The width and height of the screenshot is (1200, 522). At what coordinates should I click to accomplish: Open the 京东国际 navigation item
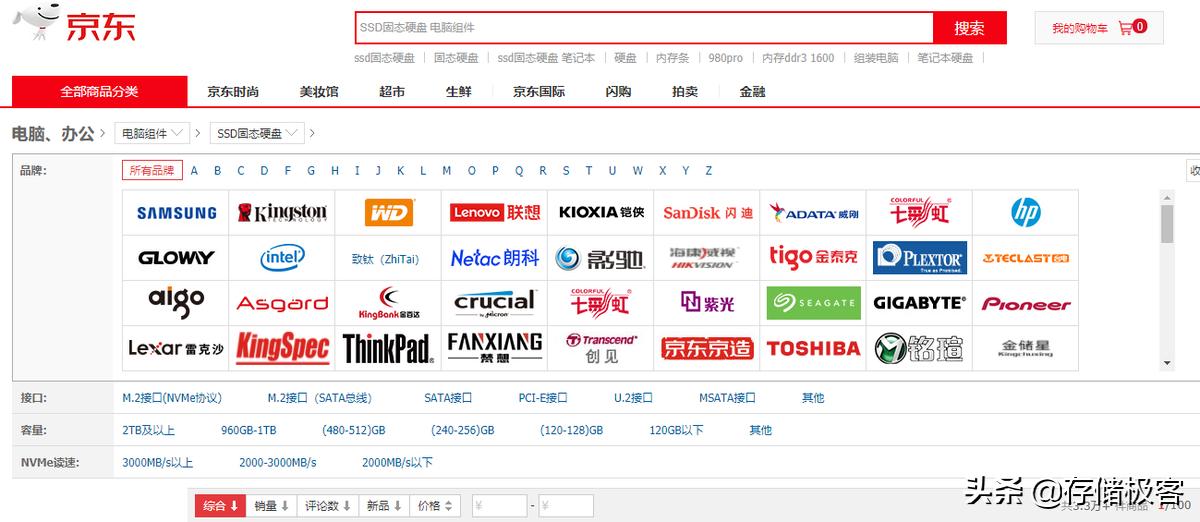[539, 91]
